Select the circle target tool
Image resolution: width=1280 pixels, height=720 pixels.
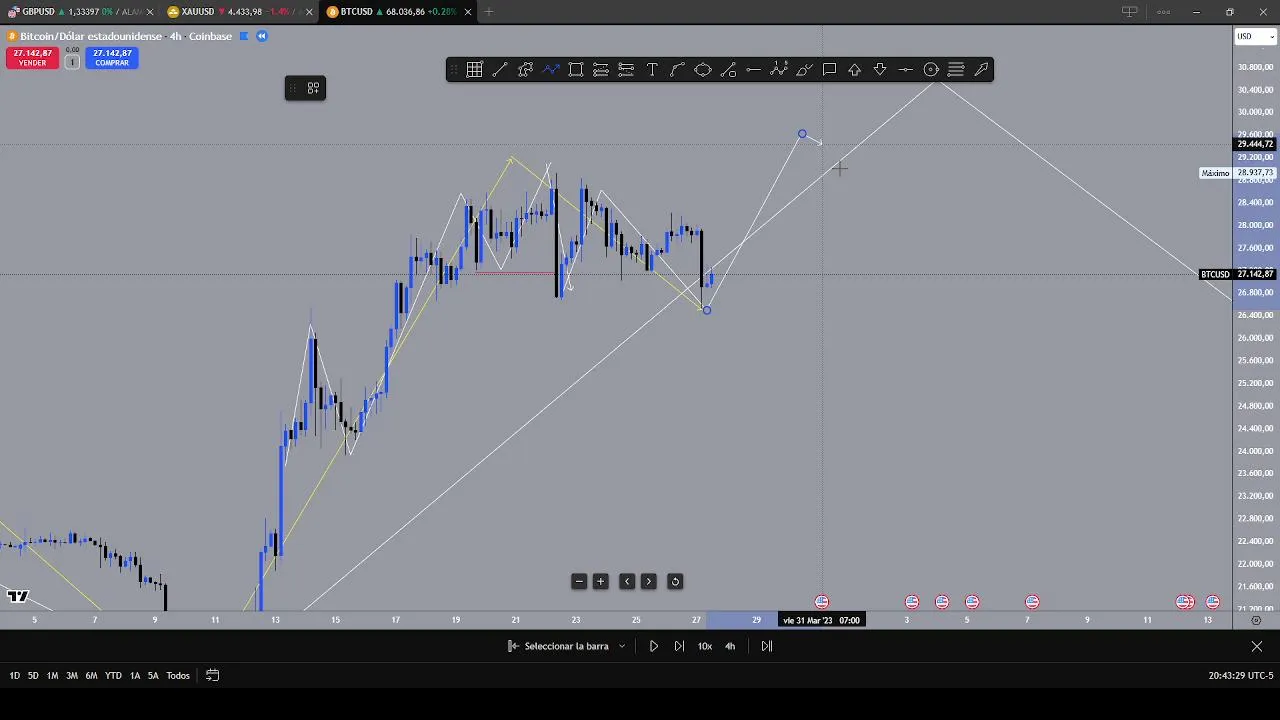pyautogui.click(x=931, y=69)
